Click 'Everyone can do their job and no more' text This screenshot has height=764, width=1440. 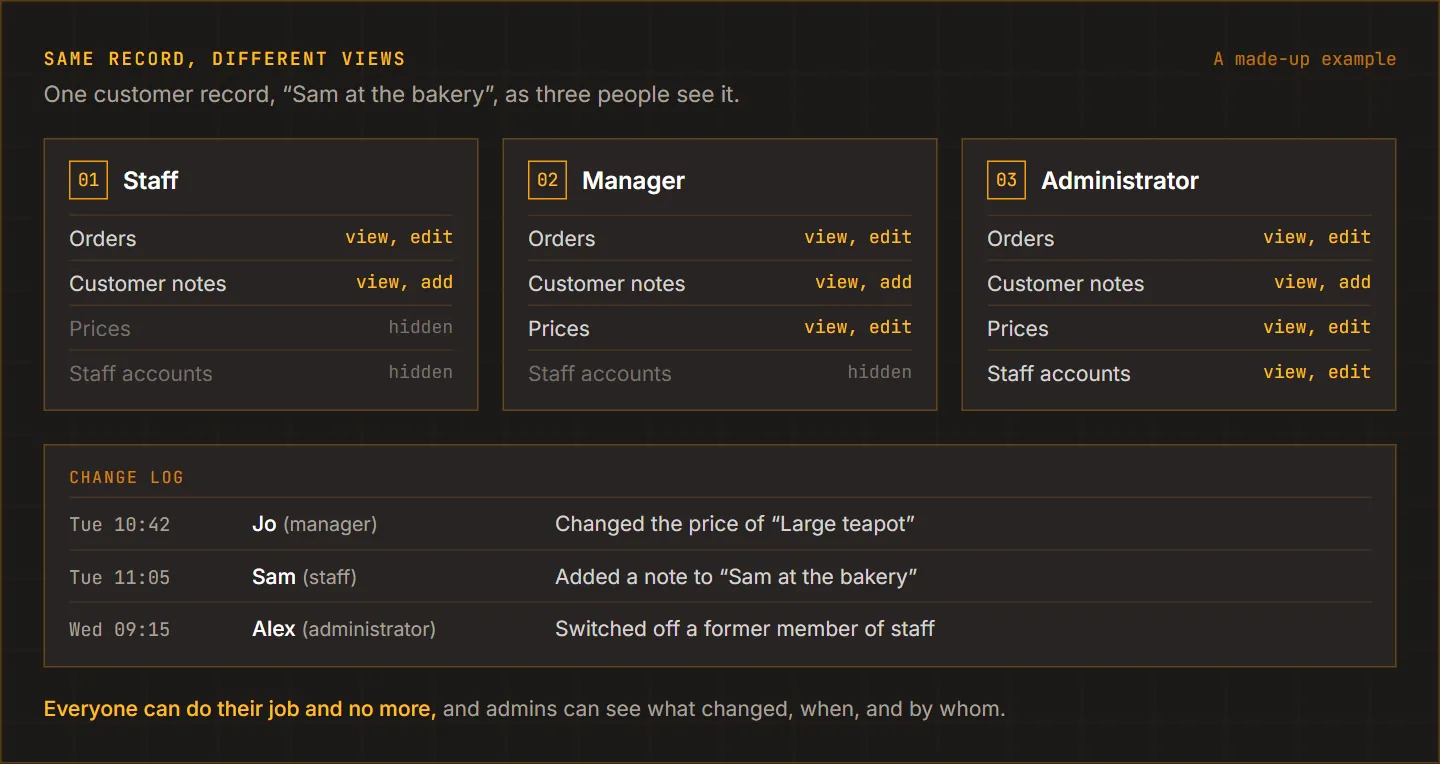[240, 709]
